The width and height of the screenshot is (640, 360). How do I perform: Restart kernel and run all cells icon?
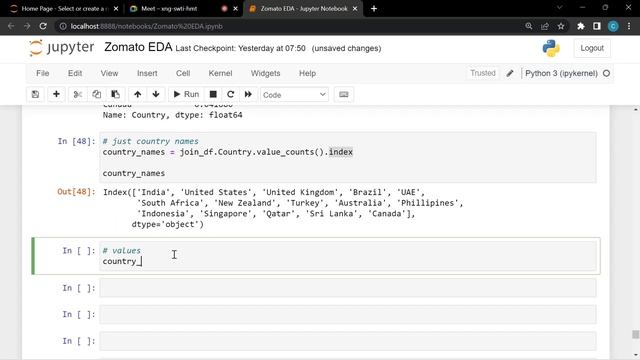[x=248, y=94]
